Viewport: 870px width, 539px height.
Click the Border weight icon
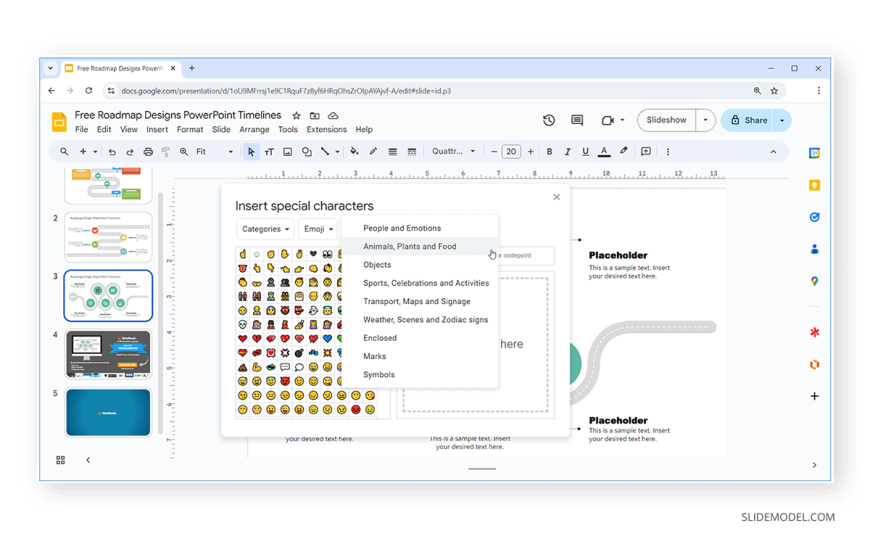pyautogui.click(x=392, y=152)
